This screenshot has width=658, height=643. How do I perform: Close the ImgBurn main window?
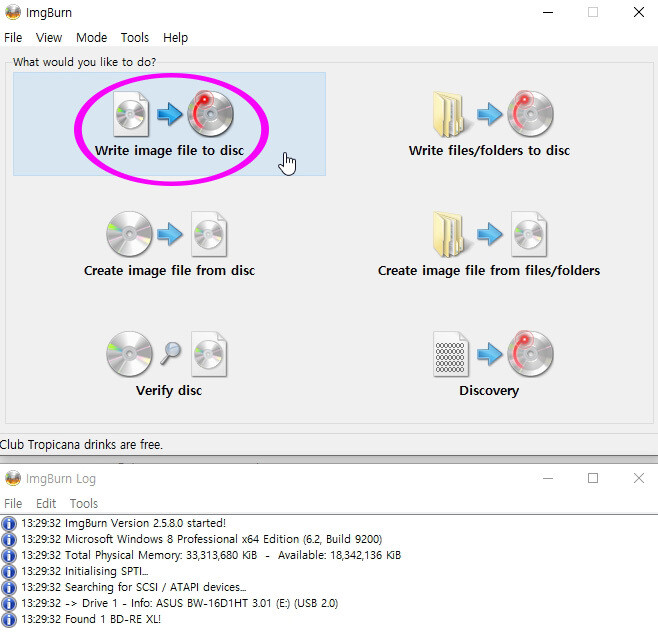coord(639,12)
